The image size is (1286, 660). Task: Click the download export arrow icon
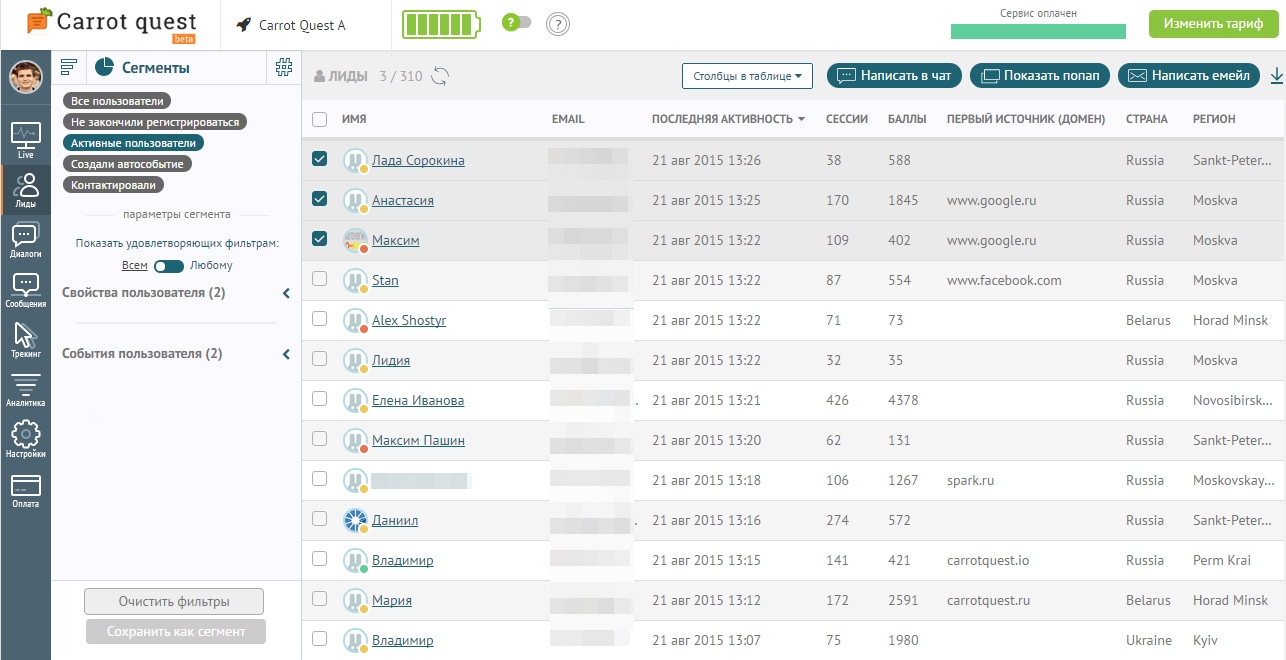pos(1276,75)
